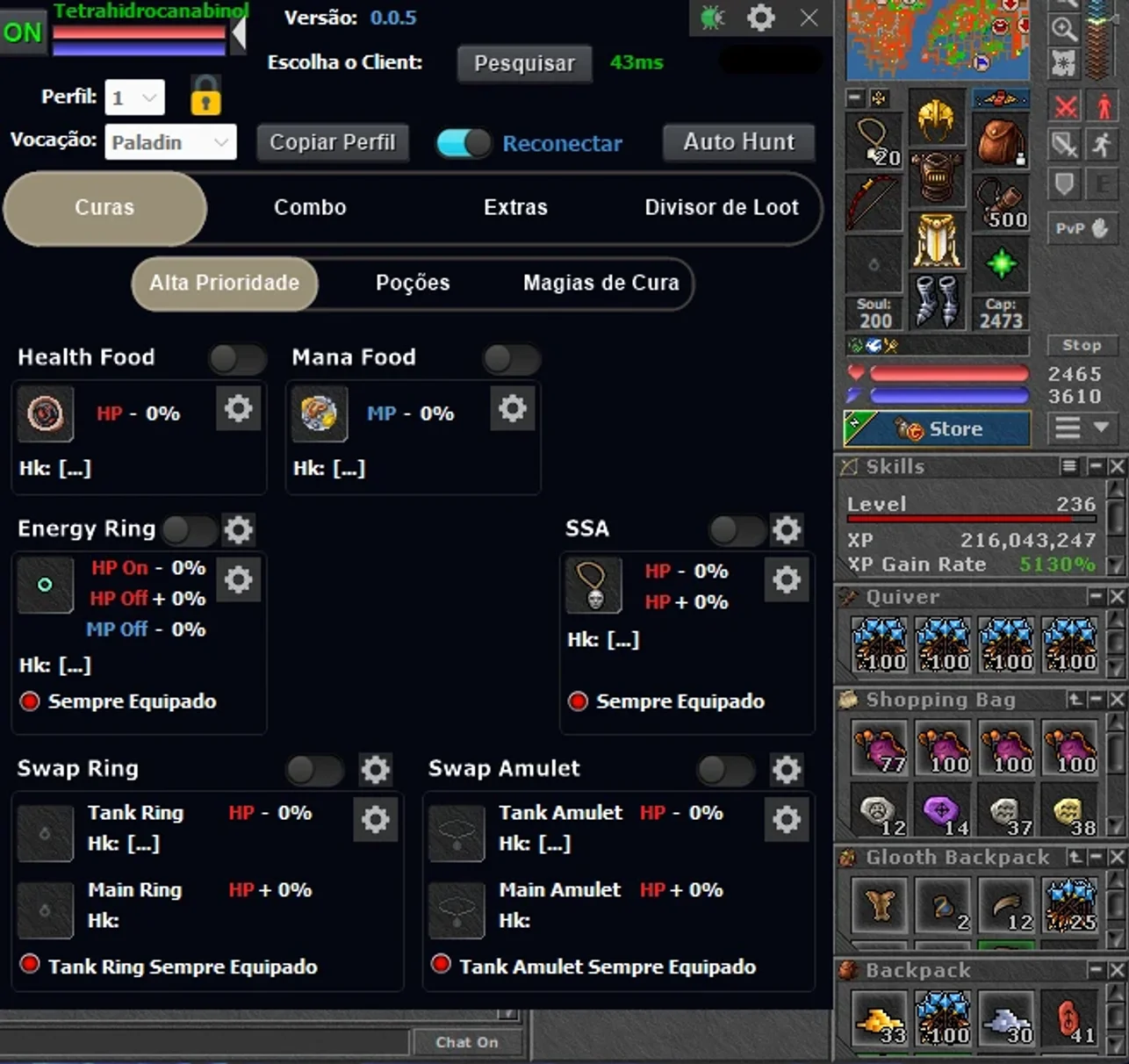Click the Health Food item slot
Image resolution: width=1129 pixels, height=1064 pixels.
pyautogui.click(x=46, y=413)
